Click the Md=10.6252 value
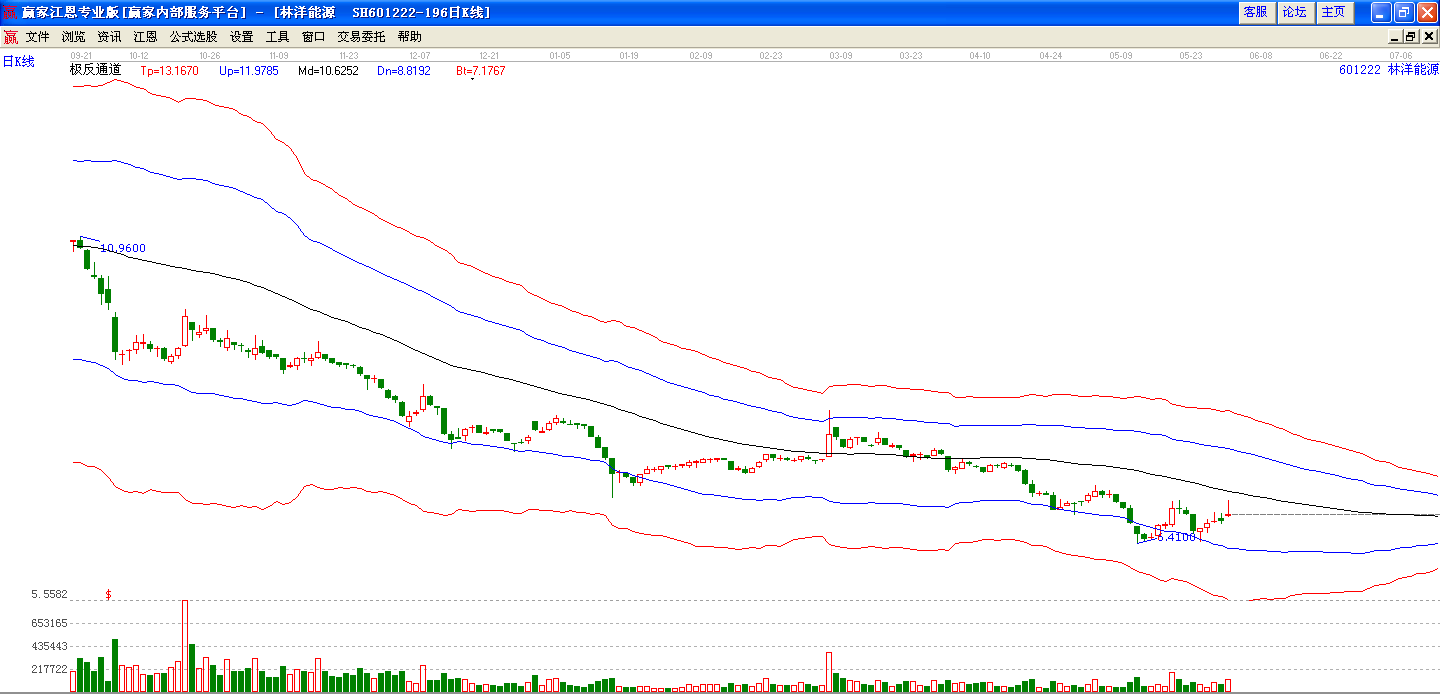Viewport: 1440px width, 694px height. click(328, 71)
